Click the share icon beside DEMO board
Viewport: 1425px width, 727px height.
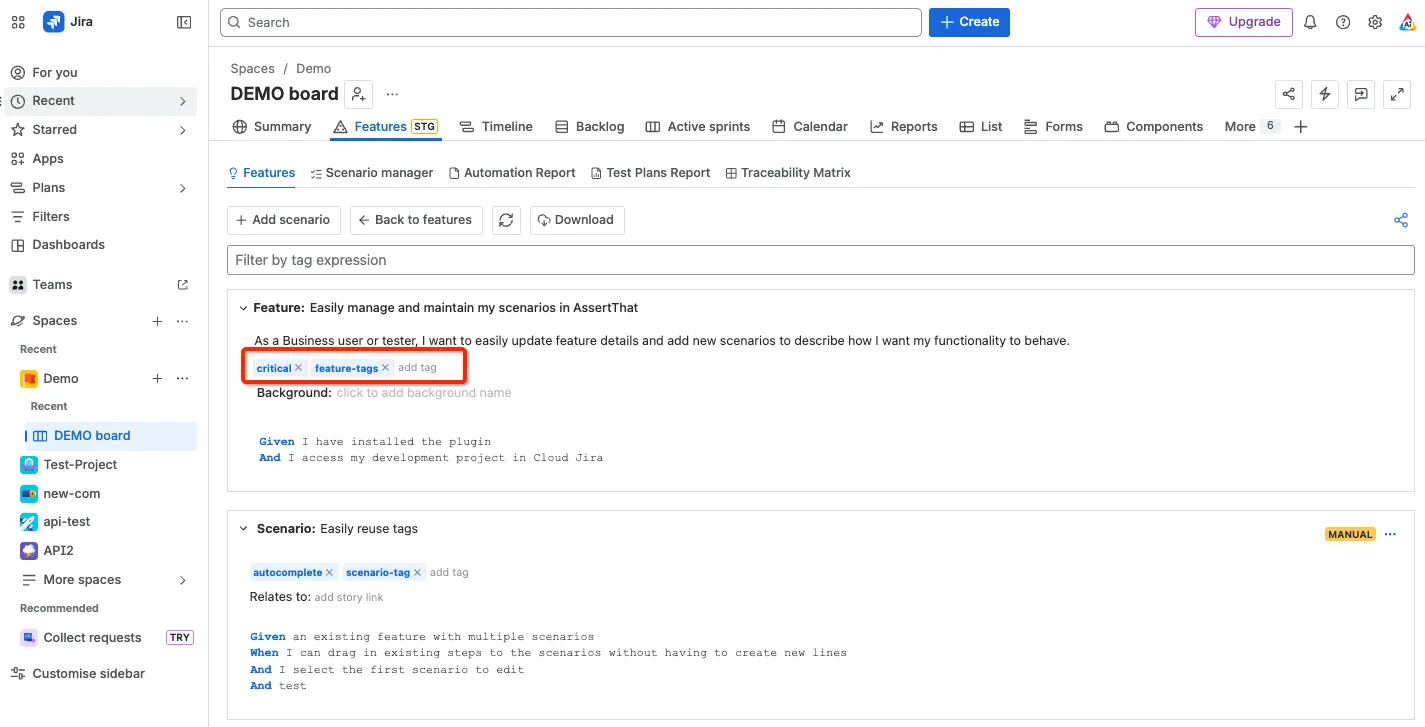[x=1289, y=94]
